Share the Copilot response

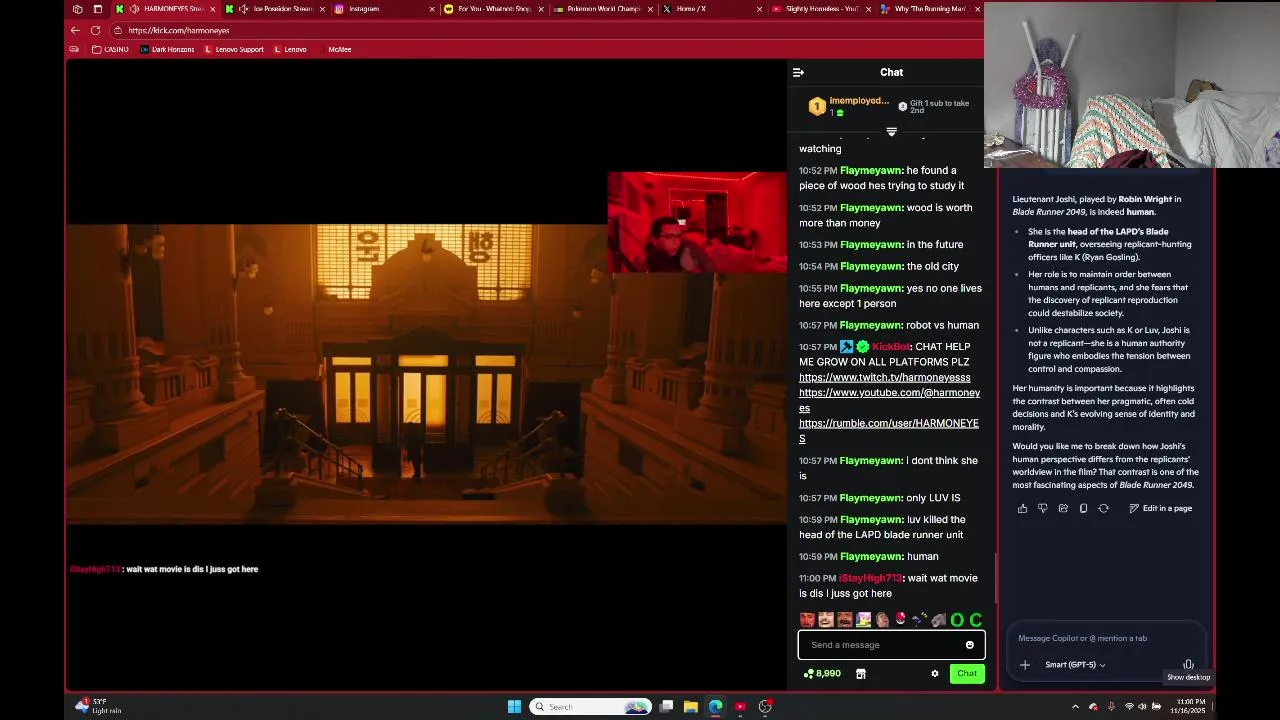point(1063,508)
